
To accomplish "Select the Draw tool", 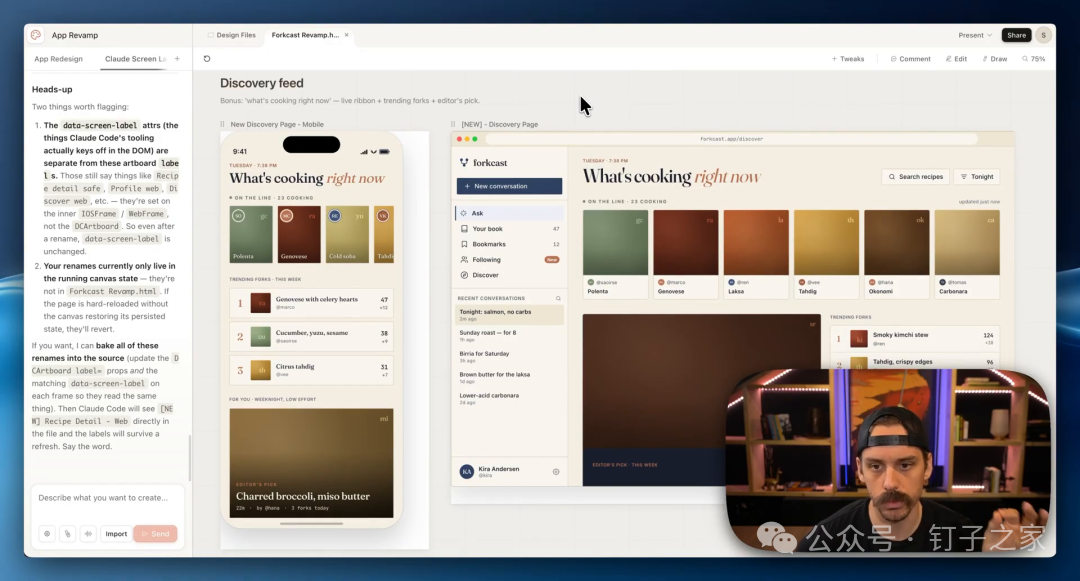I will [x=995, y=59].
